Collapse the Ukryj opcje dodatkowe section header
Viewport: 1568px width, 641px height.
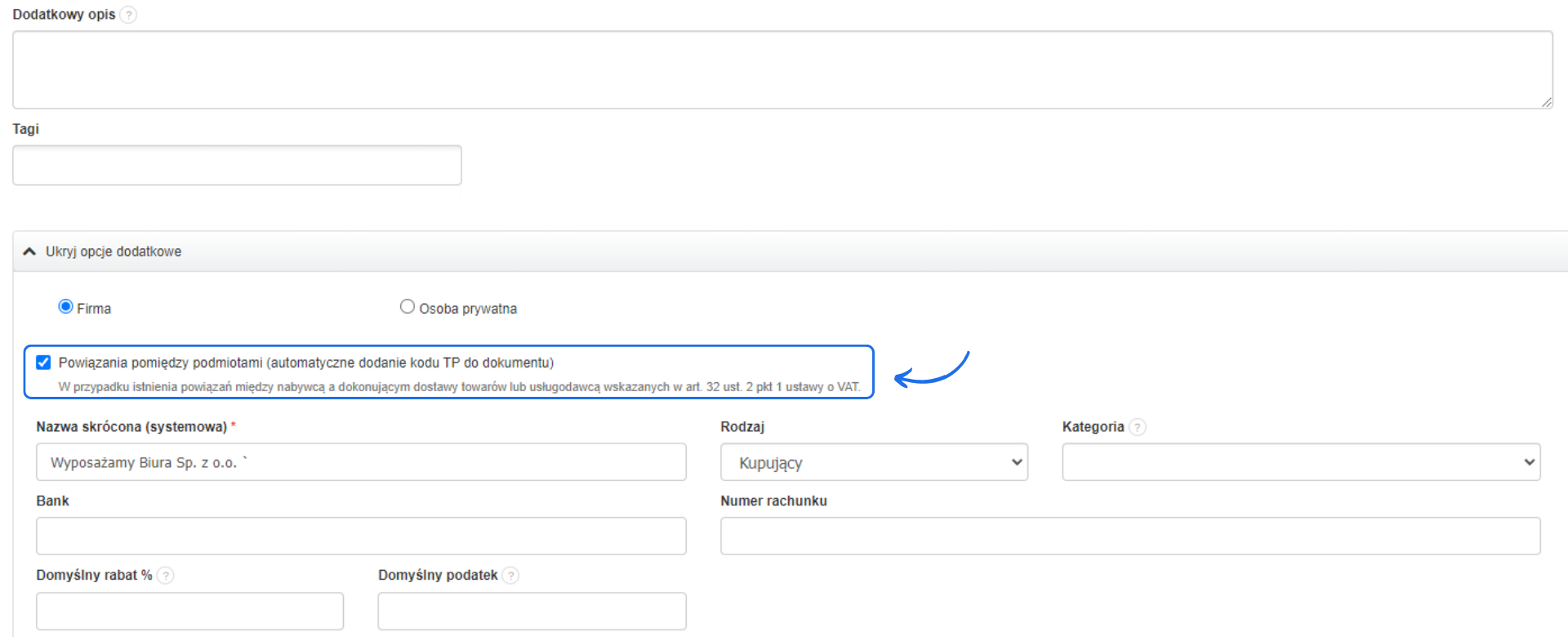tap(114, 252)
